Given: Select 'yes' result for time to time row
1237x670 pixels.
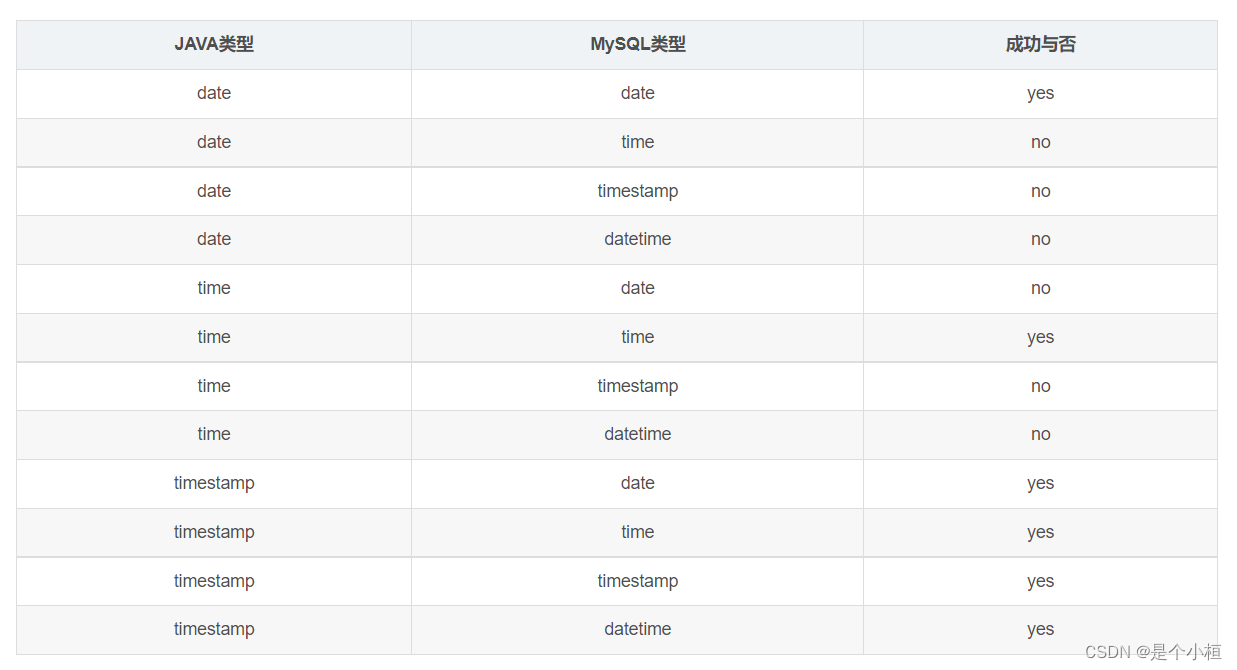Looking at the screenshot, I should point(1040,337).
